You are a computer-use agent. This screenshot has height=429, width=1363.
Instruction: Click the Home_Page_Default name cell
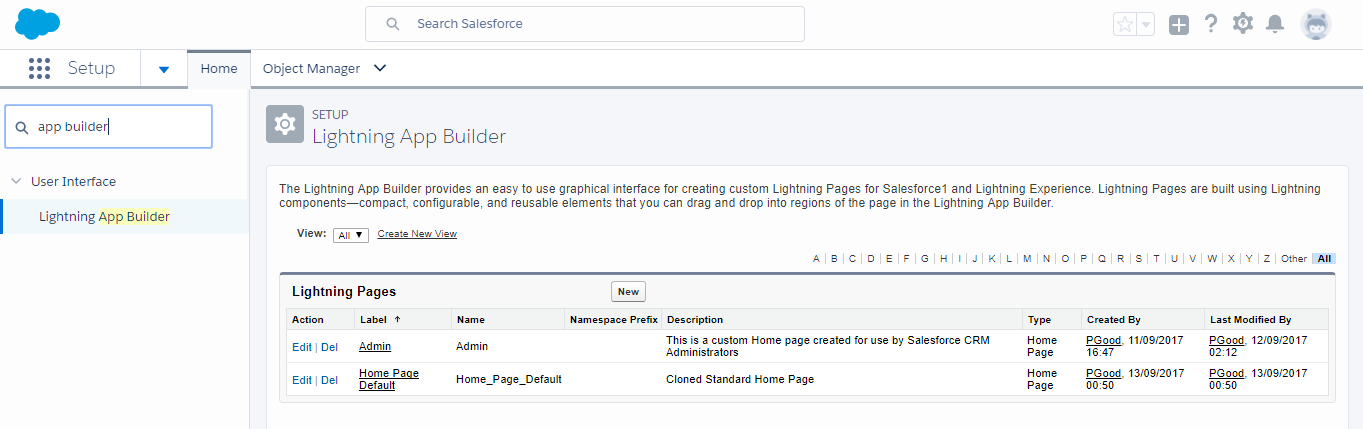pyautogui.click(x=509, y=379)
